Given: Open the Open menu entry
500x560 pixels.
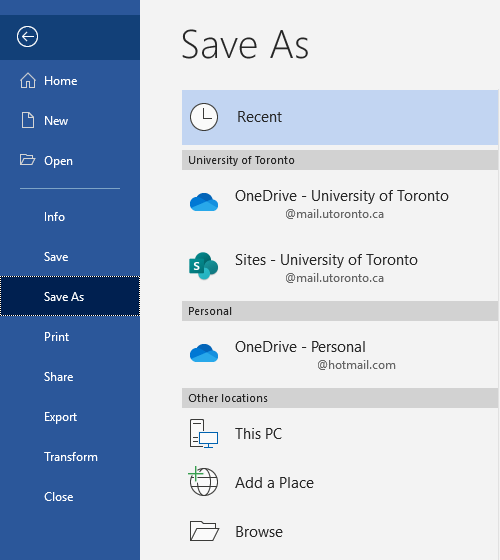Looking at the screenshot, I should click(70, 161).
